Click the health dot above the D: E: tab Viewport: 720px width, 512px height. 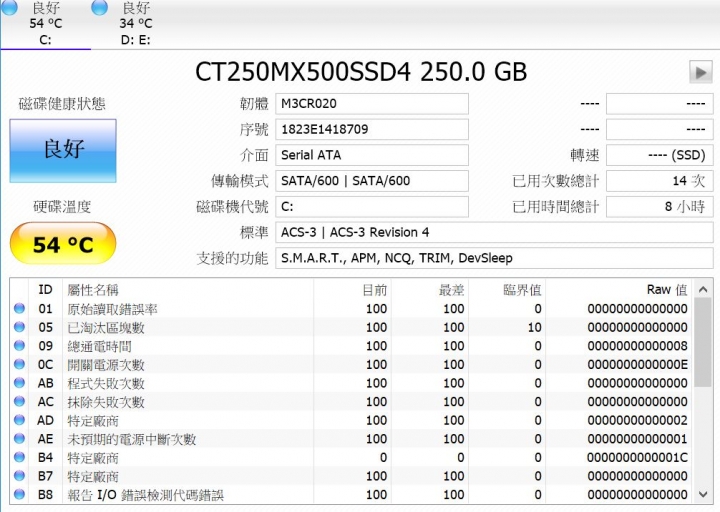[100, 7]
